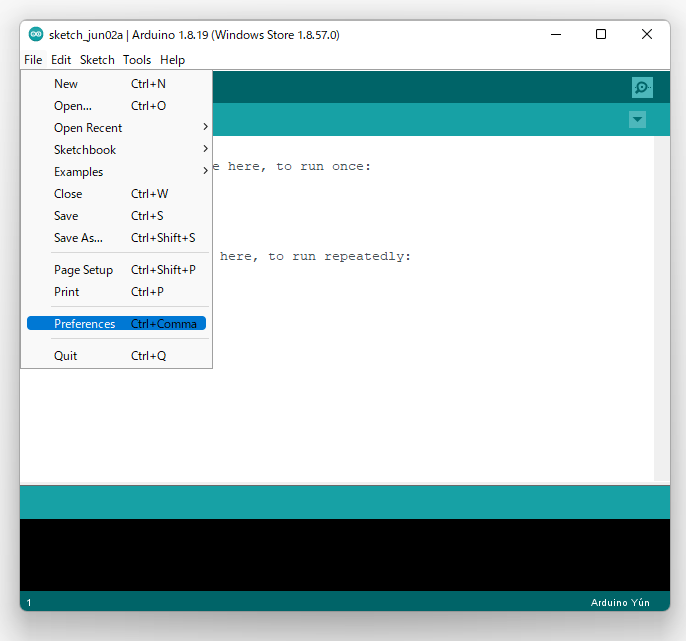Choose Quit from the File menu
The width and height of the screenshot is (686, 641).
point(116,356)
